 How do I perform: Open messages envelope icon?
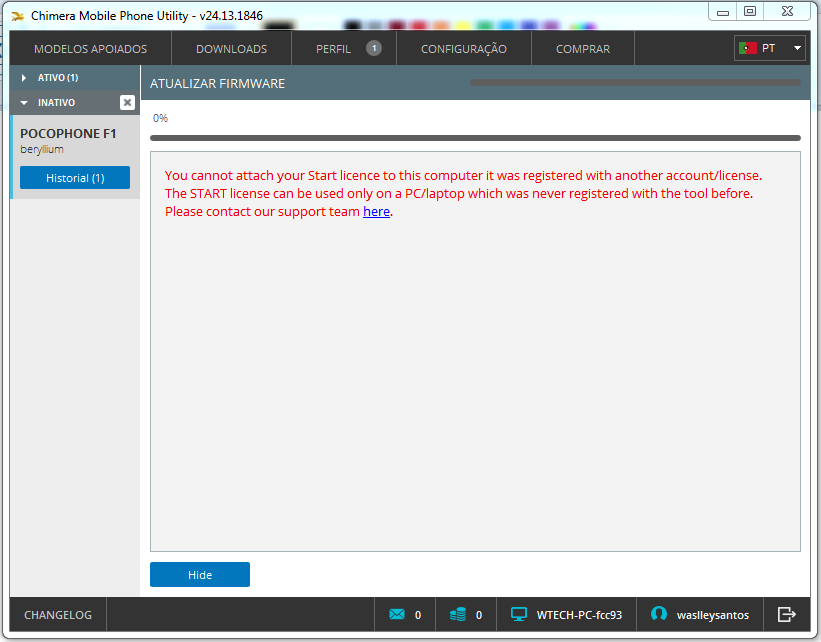click(397, 614)
